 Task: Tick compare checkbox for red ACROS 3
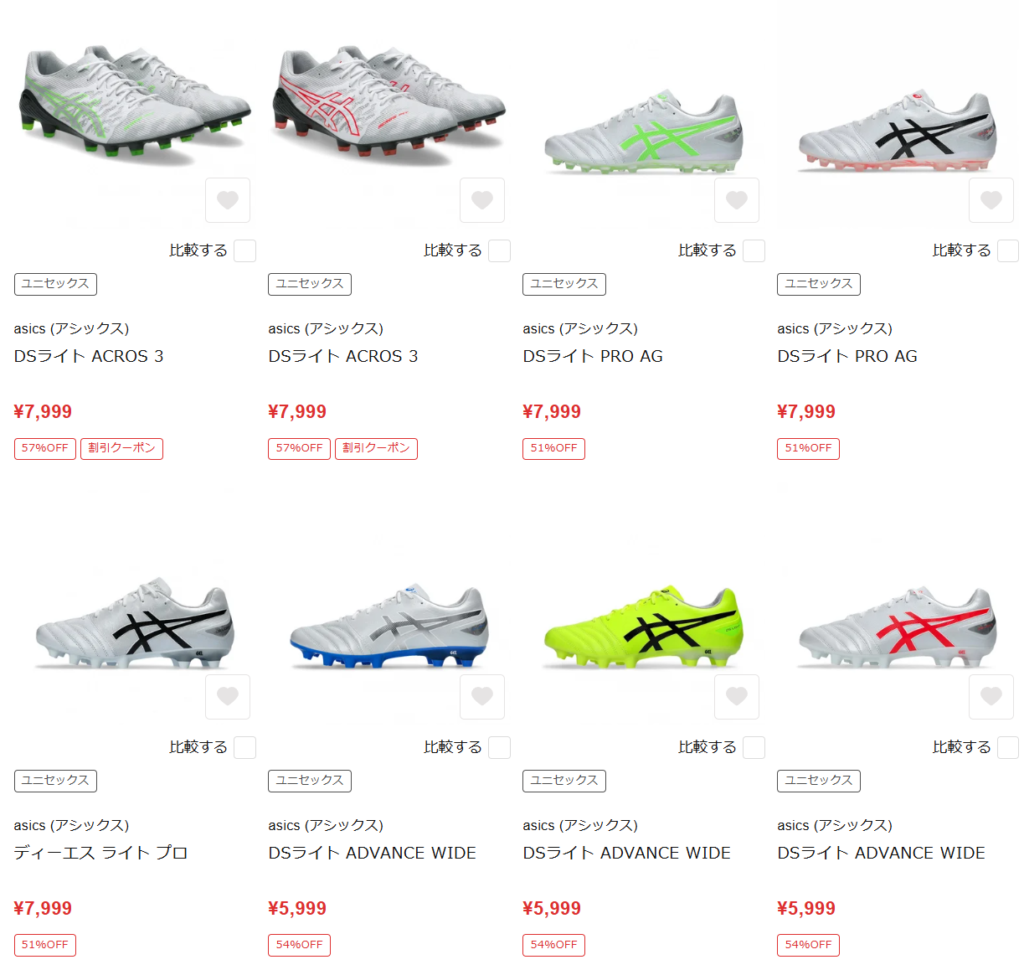(x=500, y=251)
